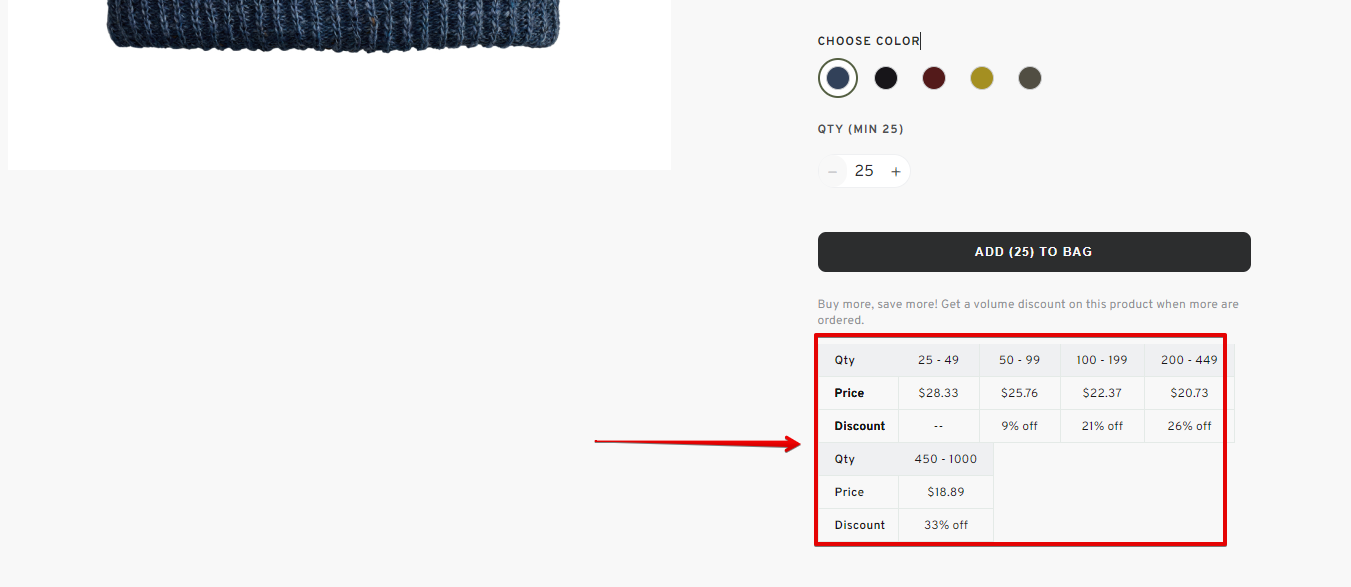Screen dimensions: 1351x587
Task: Click the quantity field showing 25
Action: pyautogui.click(x=864, y=171)
